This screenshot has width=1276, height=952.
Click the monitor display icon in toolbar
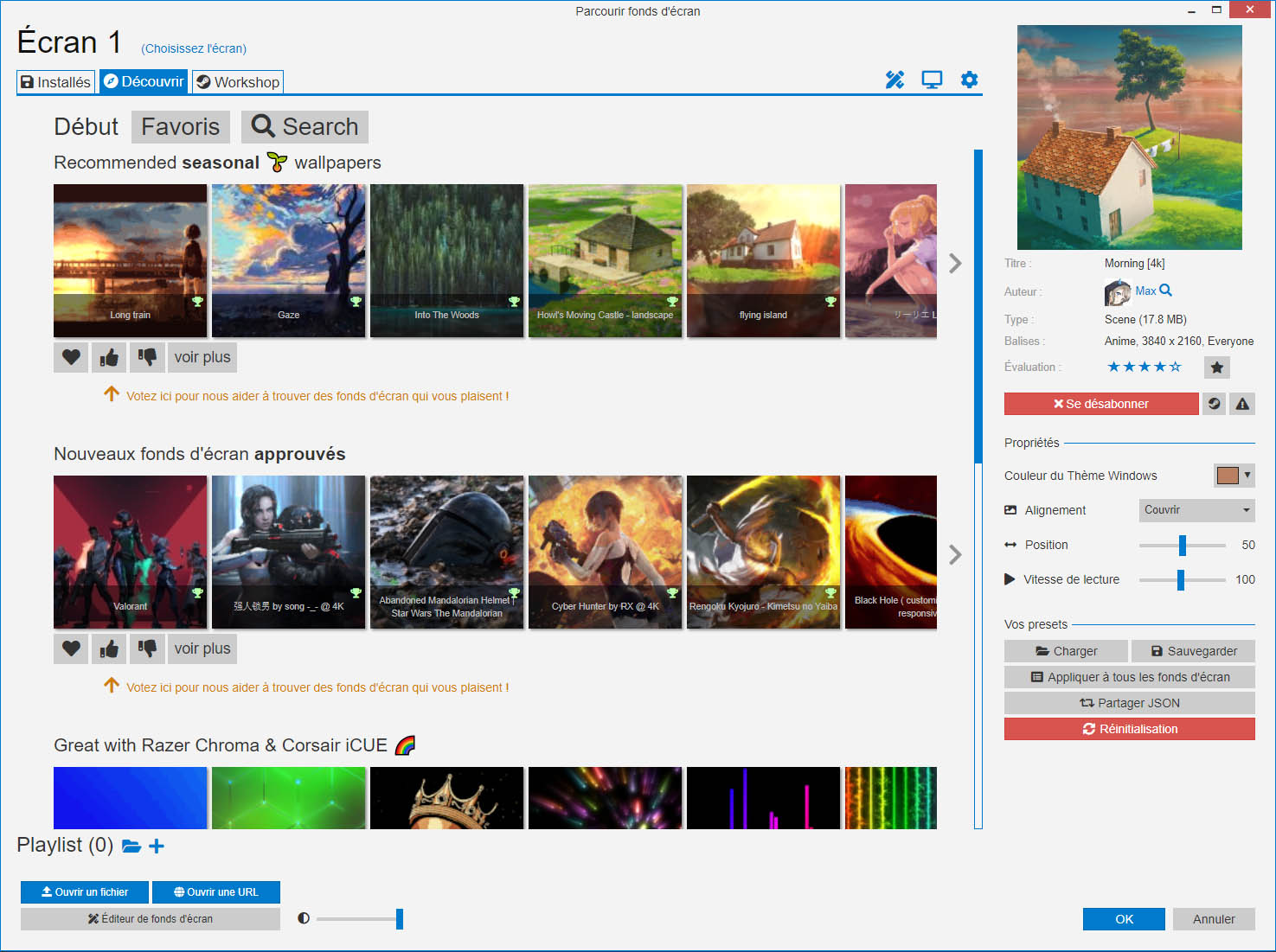coord(932,80)
